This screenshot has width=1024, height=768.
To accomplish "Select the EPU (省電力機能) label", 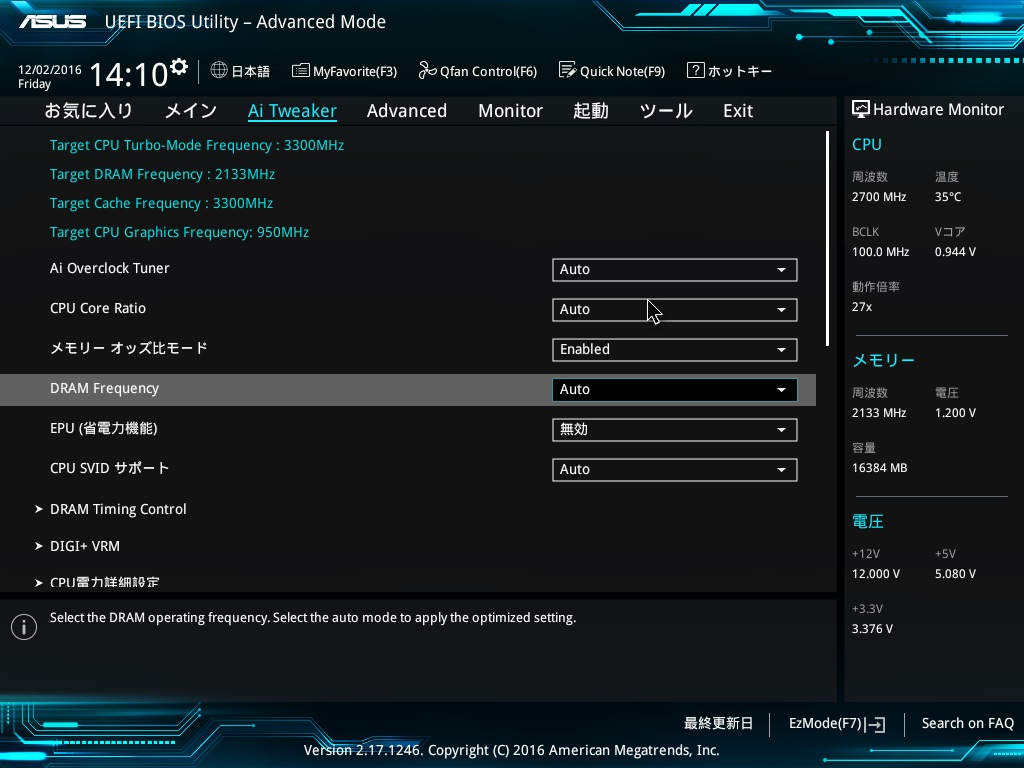I will 104,428.
